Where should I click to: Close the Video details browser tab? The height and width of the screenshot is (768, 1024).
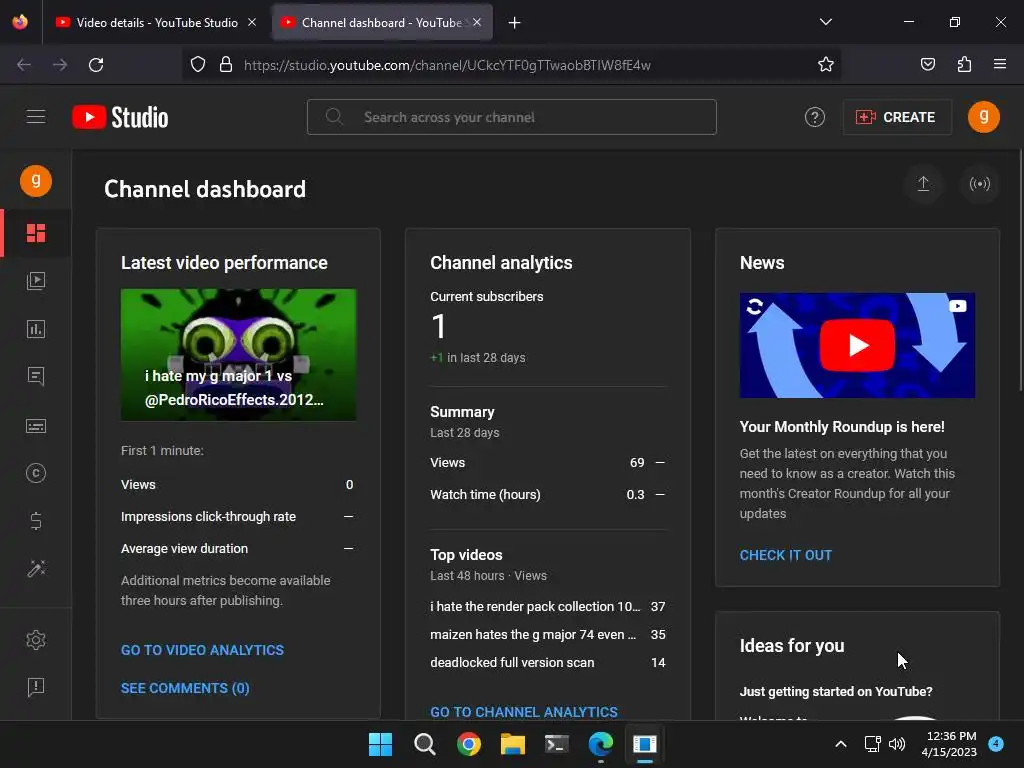click(x=251, y=22)
